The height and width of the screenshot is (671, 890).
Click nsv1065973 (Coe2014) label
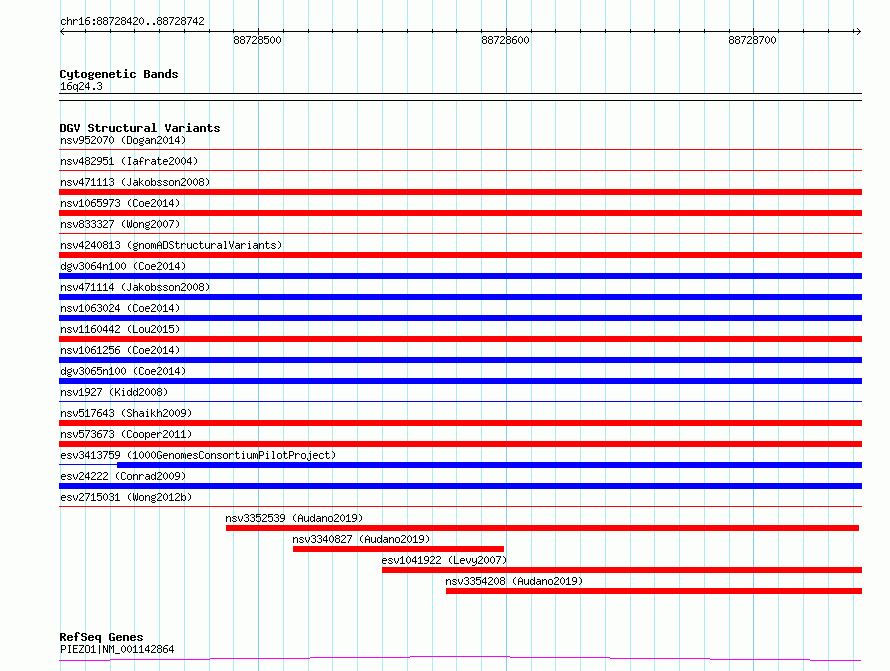[120, 203]
